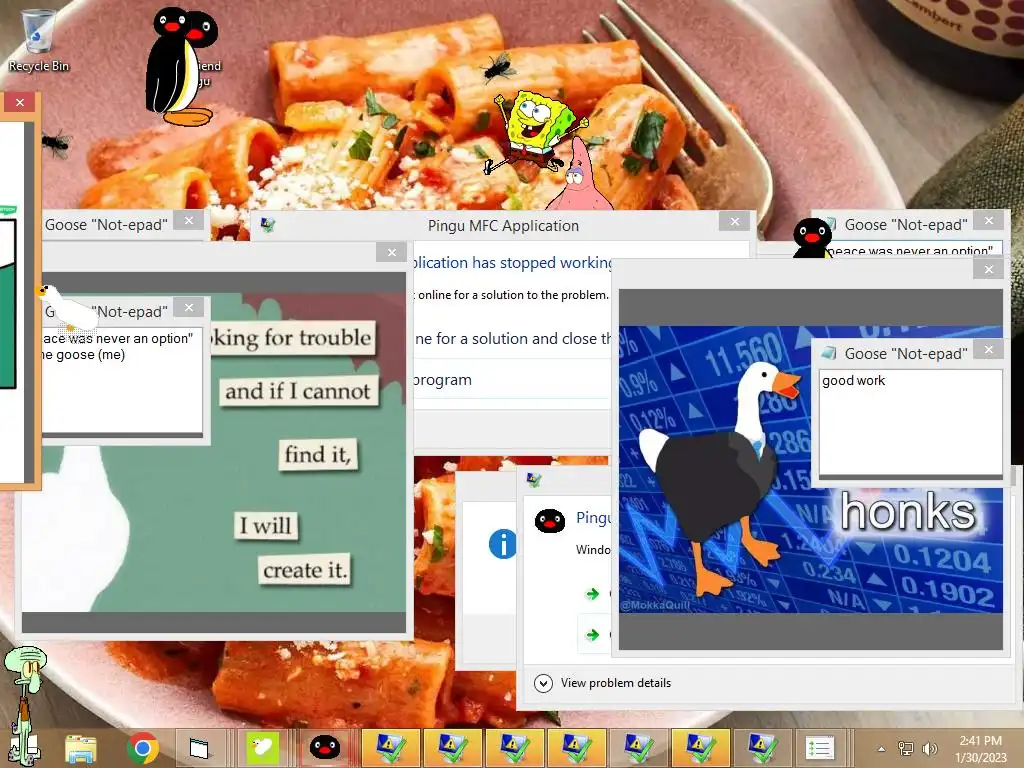Click the SpongeBob character on the desktop
1024x768 pixels.
(536, 131)
